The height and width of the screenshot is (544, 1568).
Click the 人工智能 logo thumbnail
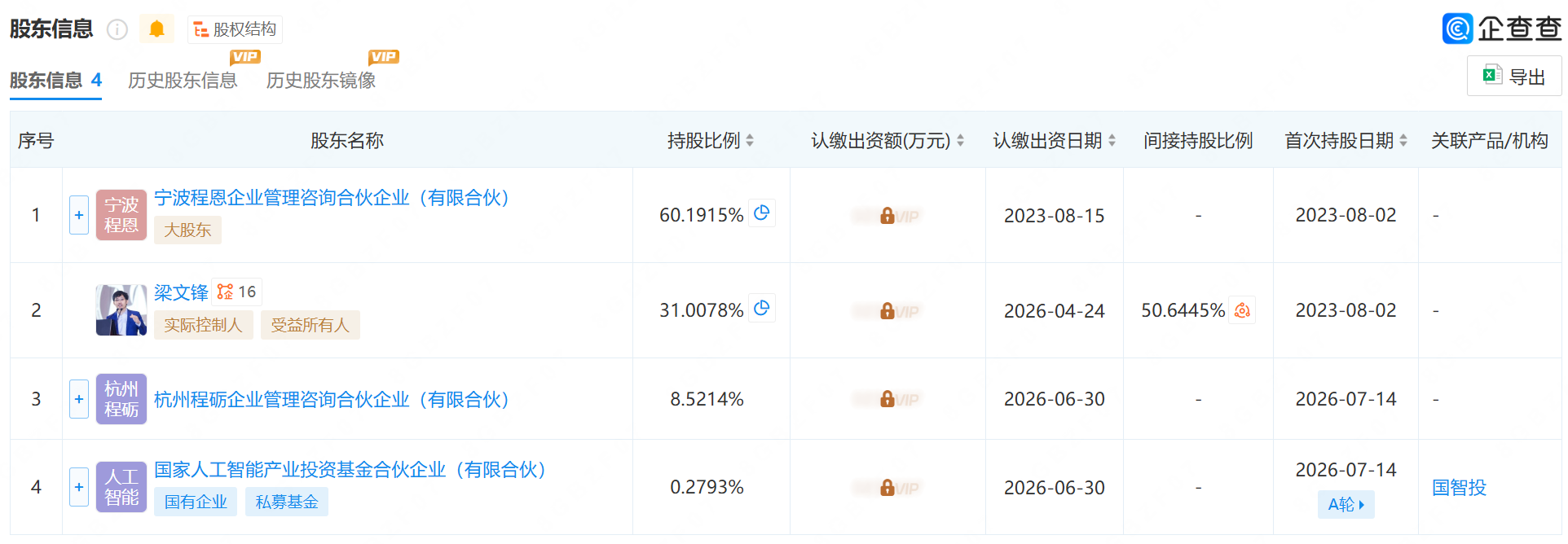[121, 487]
